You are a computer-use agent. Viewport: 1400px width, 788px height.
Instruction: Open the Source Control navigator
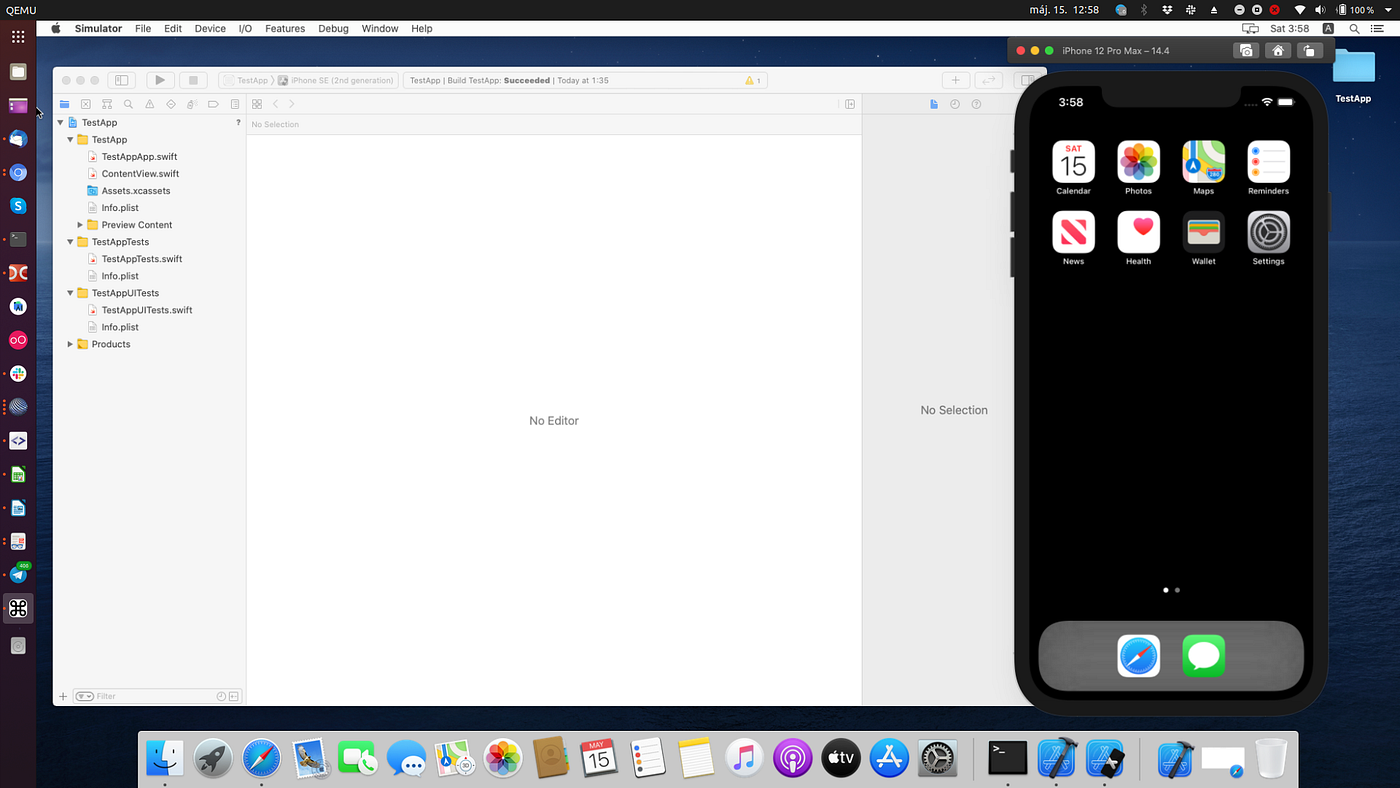85,103
